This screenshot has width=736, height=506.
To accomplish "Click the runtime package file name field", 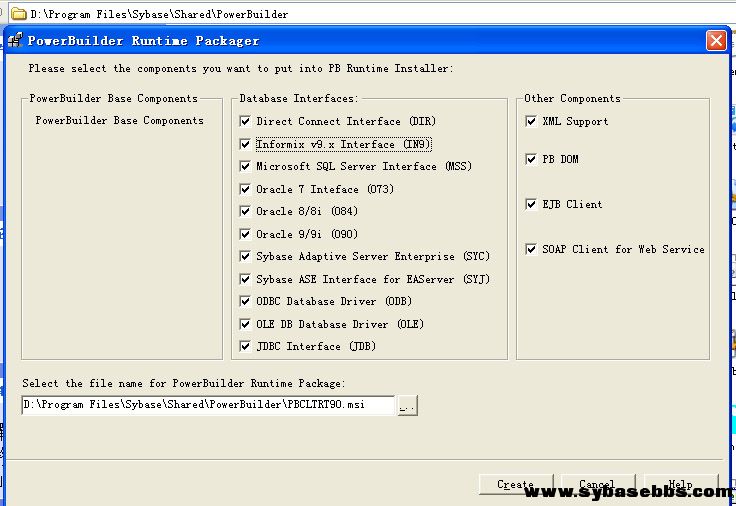I will [x=208, y=405].
